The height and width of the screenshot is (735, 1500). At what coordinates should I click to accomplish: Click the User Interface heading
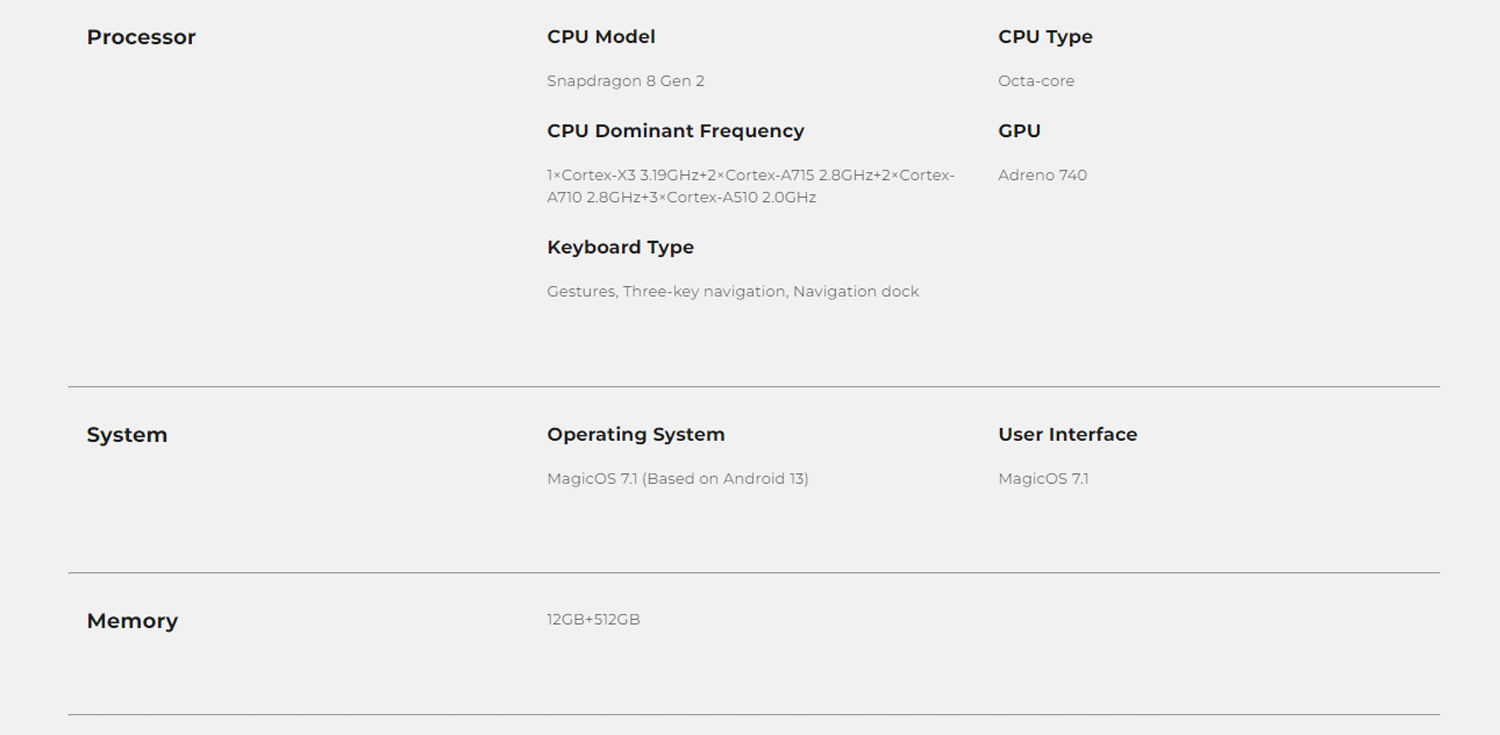coord(1067,435)
